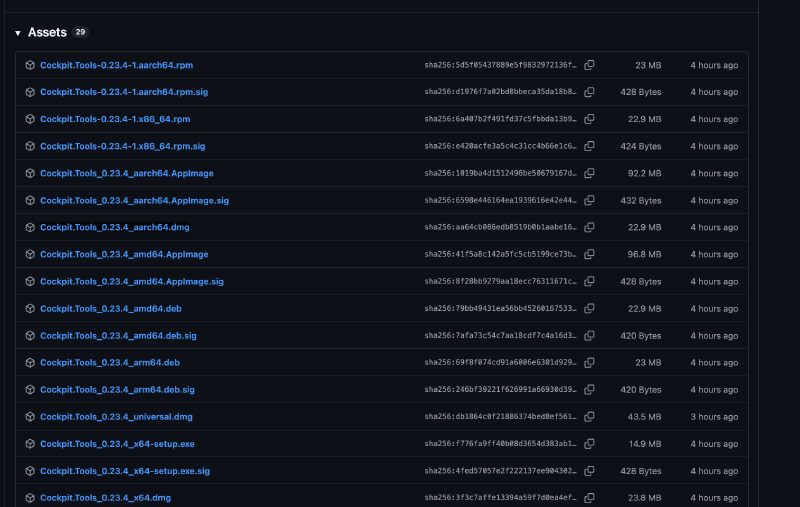Click the 432 Bytes size value
This screenshot has width=800, height=507.
[x=641, y=200]
